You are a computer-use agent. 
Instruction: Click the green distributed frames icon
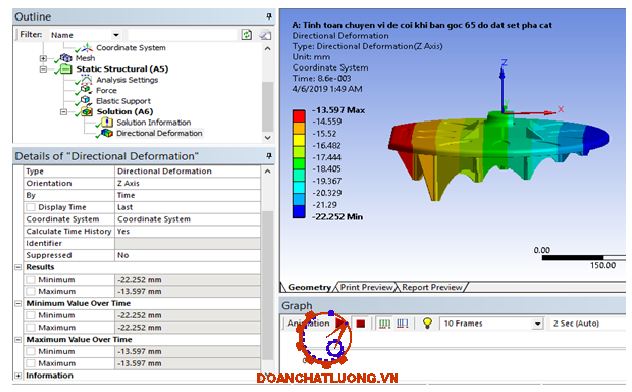coord(384,324)
